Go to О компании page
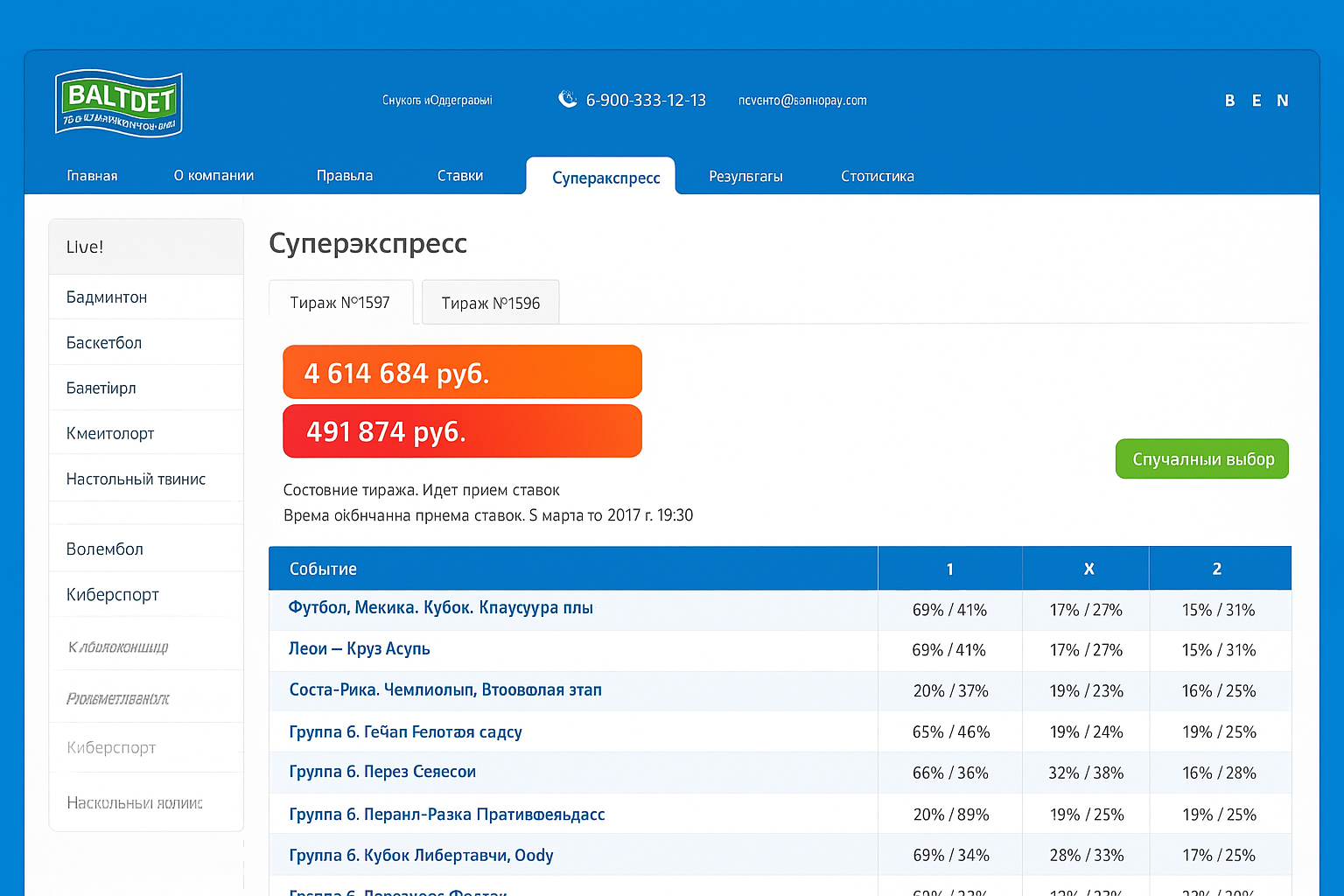1344x896 pixels. coord(213,176)
